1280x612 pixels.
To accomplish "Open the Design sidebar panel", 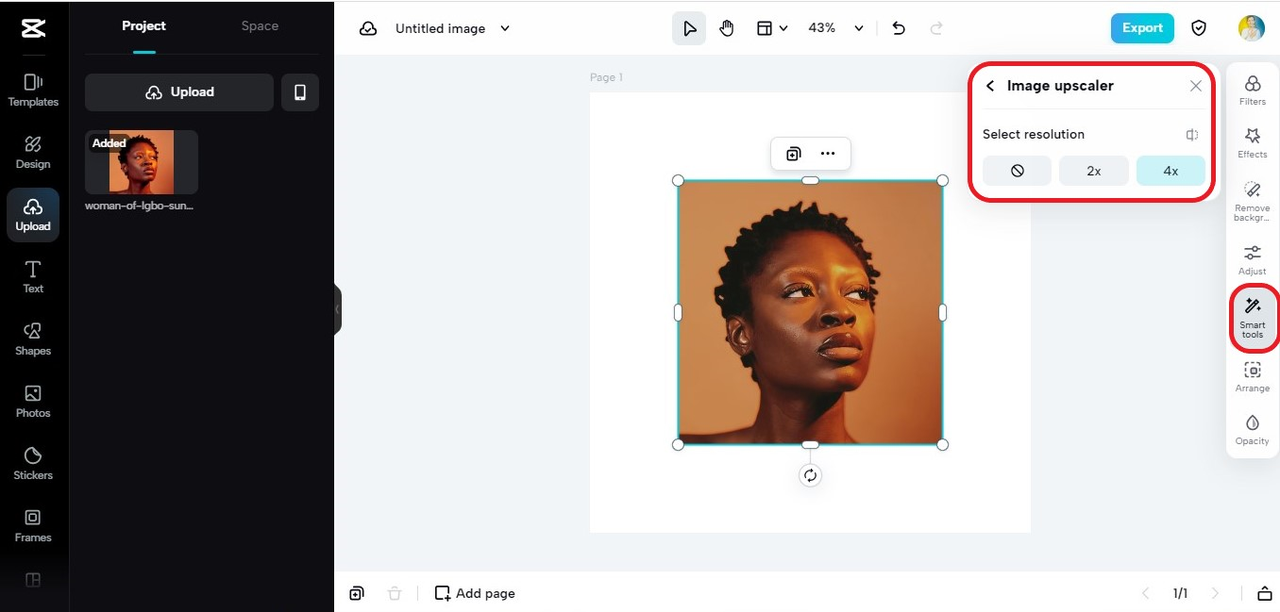I will coord(33,152).
